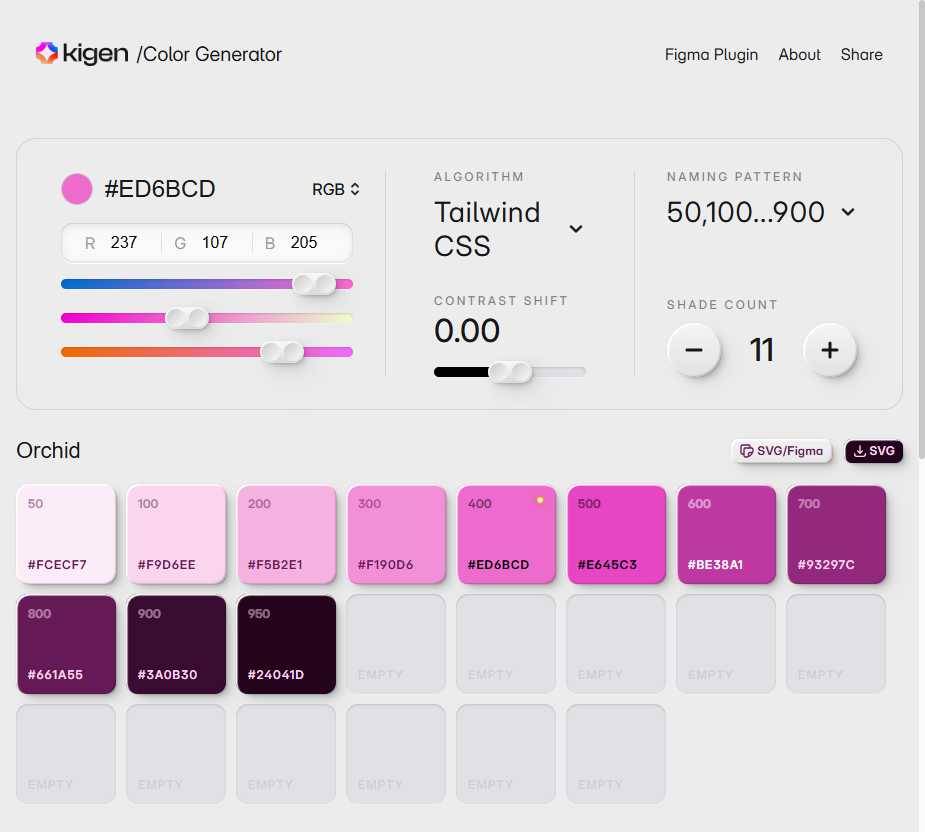Click the About menu item
This screenshot has height=832, width=925.
pyautogui.click(x=799, y=55)
